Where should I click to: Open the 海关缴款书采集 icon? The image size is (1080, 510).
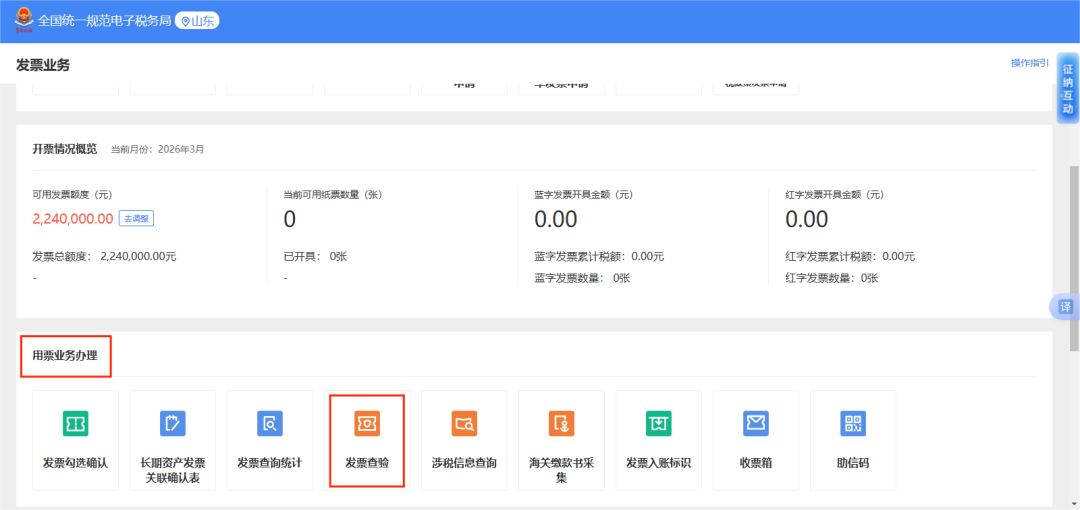pos(561,424)
